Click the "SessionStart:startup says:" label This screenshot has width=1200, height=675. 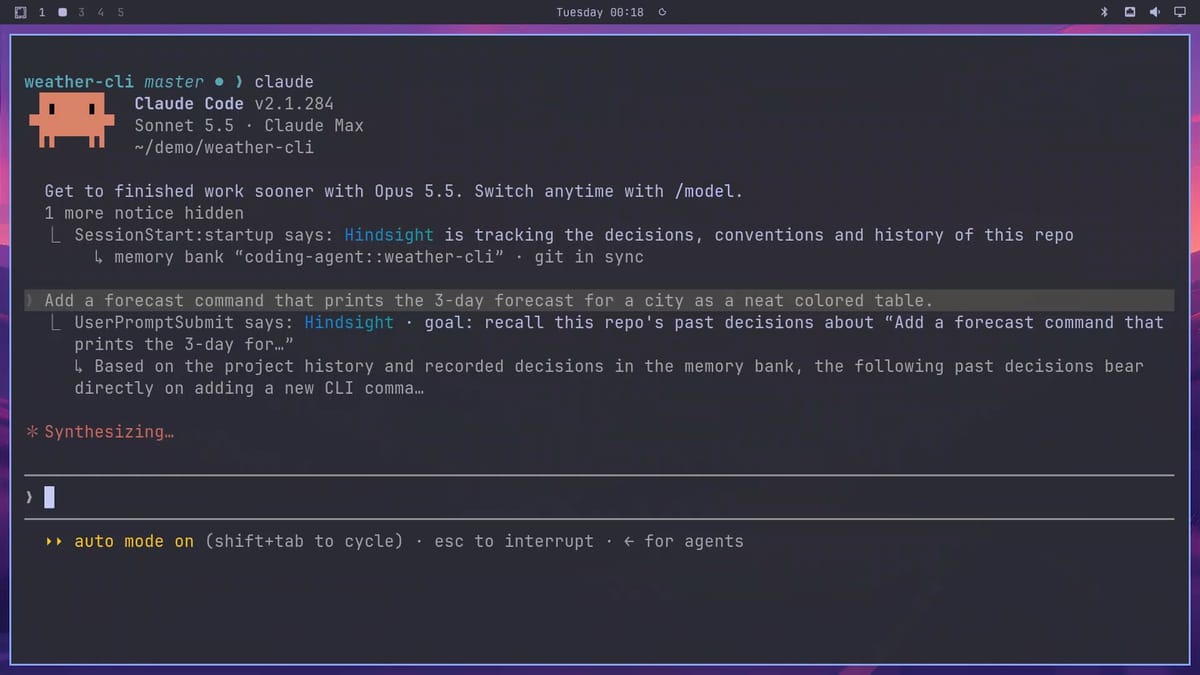point(204,235)
